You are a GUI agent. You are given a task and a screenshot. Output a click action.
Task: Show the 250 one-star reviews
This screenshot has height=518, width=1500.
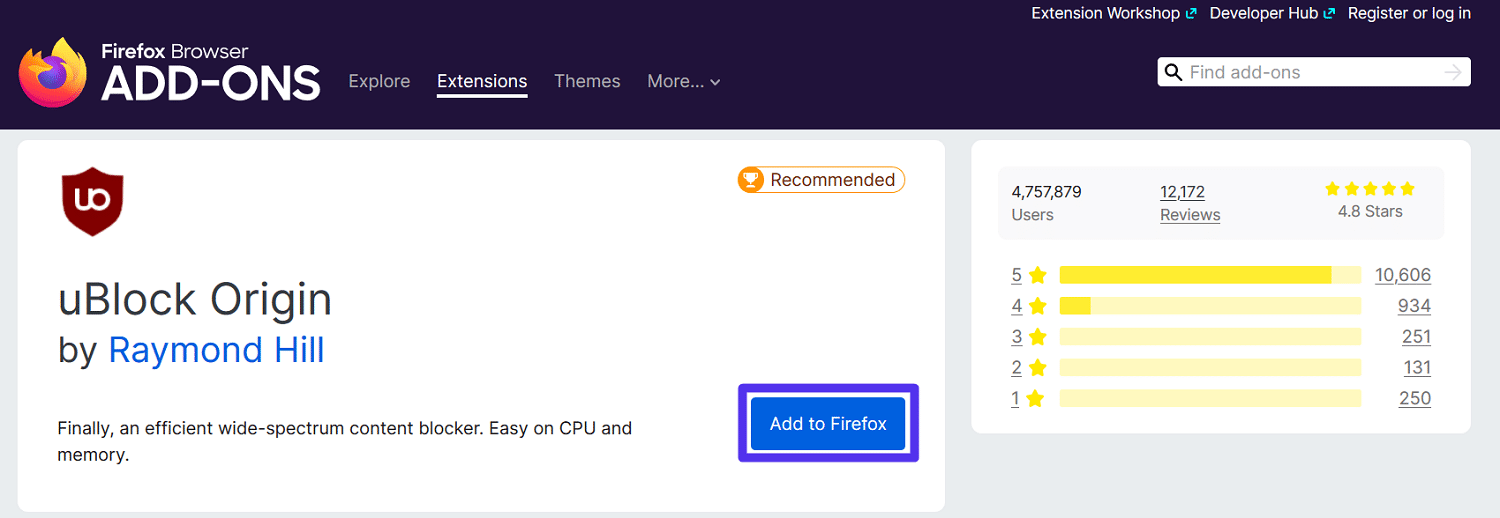coord(1414,398)
